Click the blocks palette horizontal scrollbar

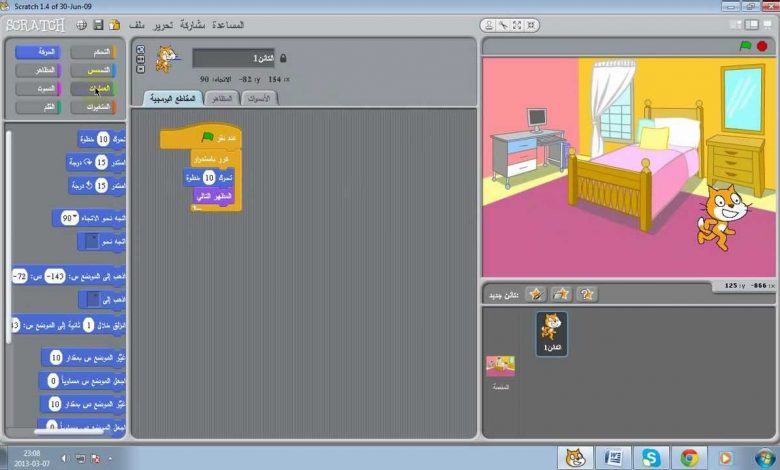[69, 432]
